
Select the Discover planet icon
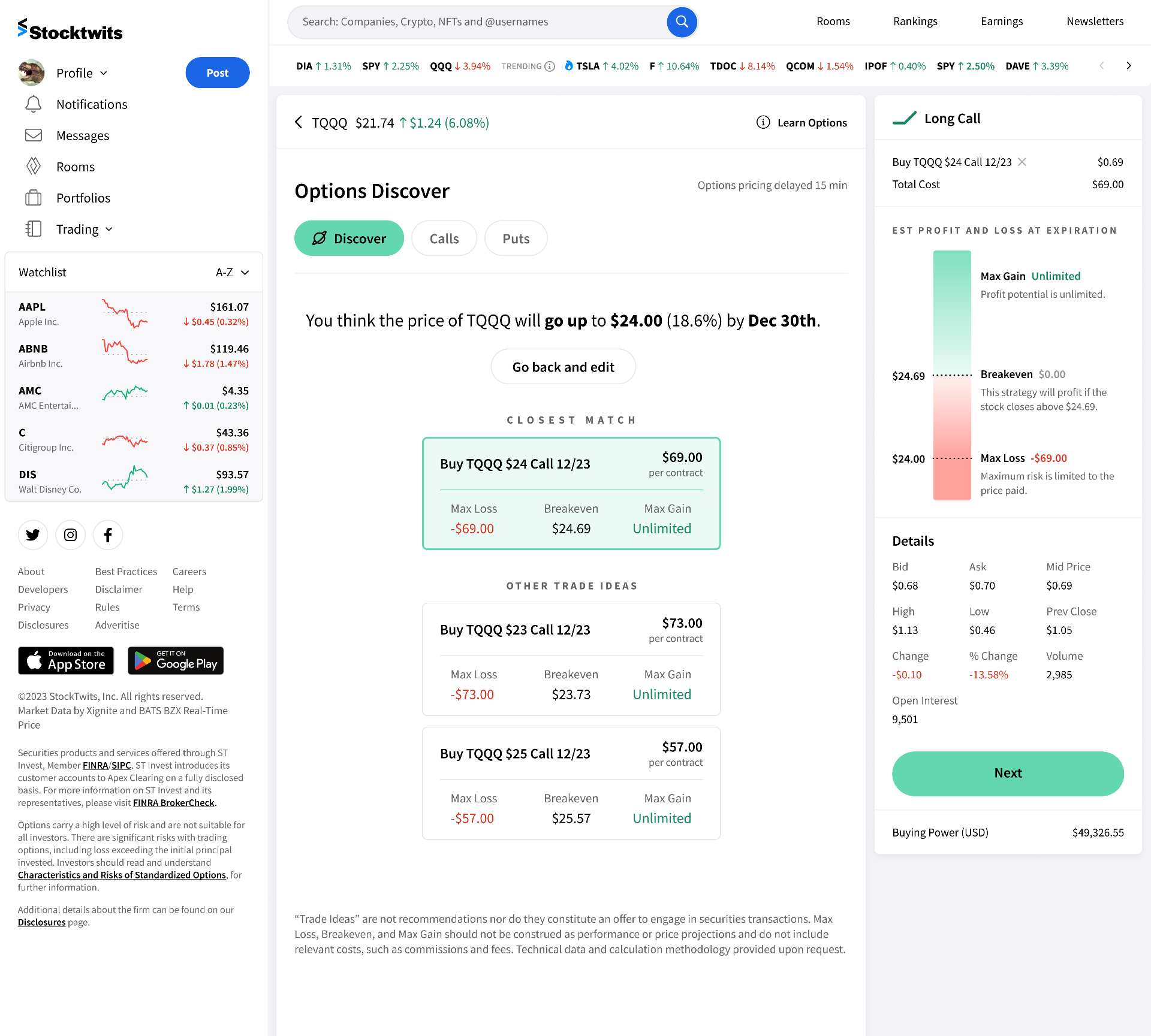[320, 238]
